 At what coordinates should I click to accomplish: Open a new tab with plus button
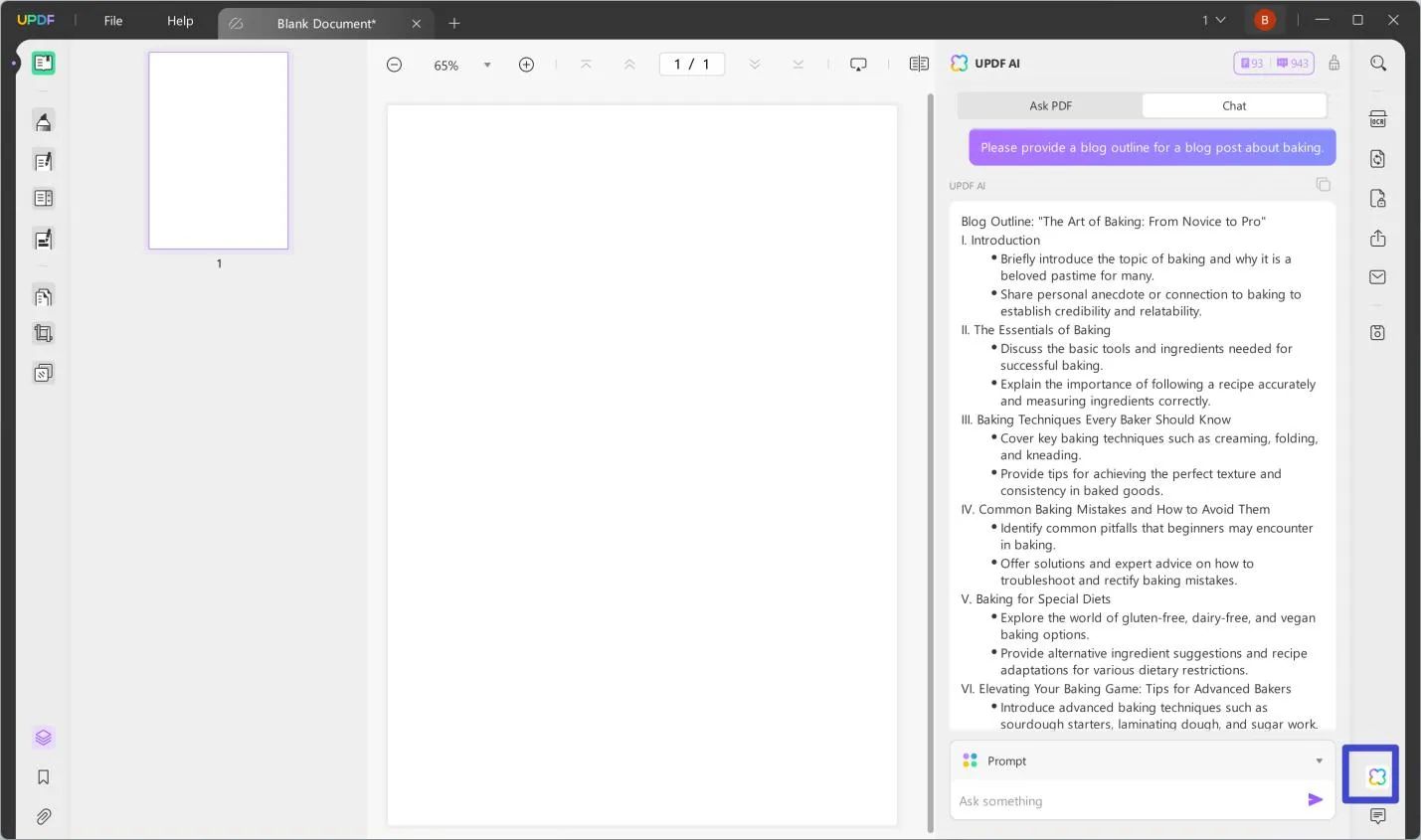pyautogui.click(x=454, y=23)
